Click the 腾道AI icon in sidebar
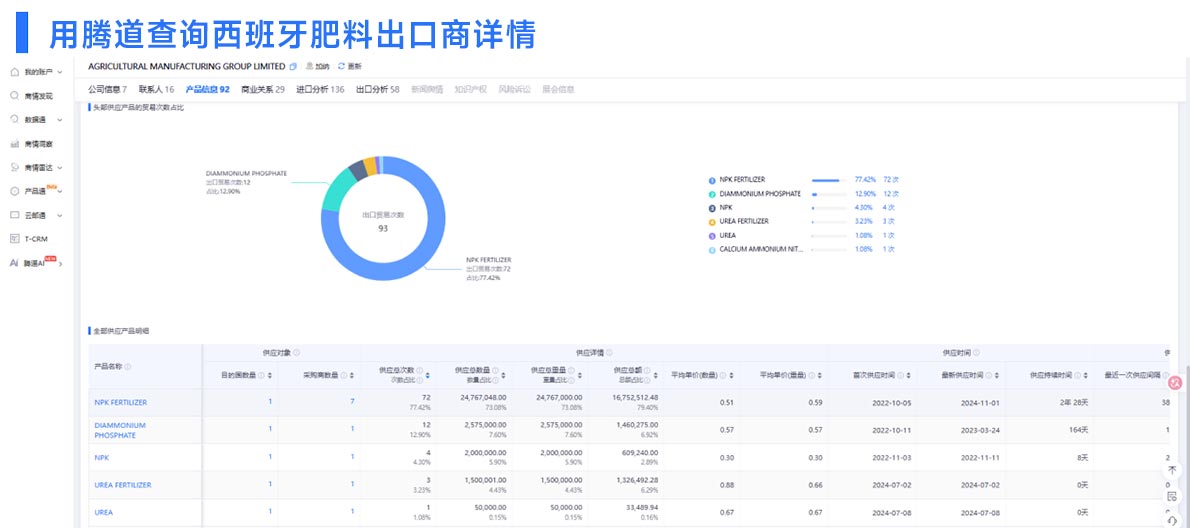The width and height of the screenshot is (1190, 528). (x=14, y=263)
